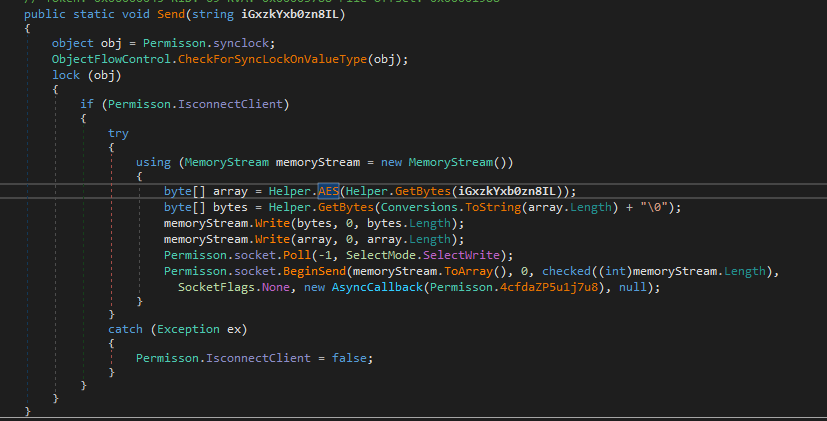
Task: Click the "\0" string literal
Action: click(x=655, y=207)
